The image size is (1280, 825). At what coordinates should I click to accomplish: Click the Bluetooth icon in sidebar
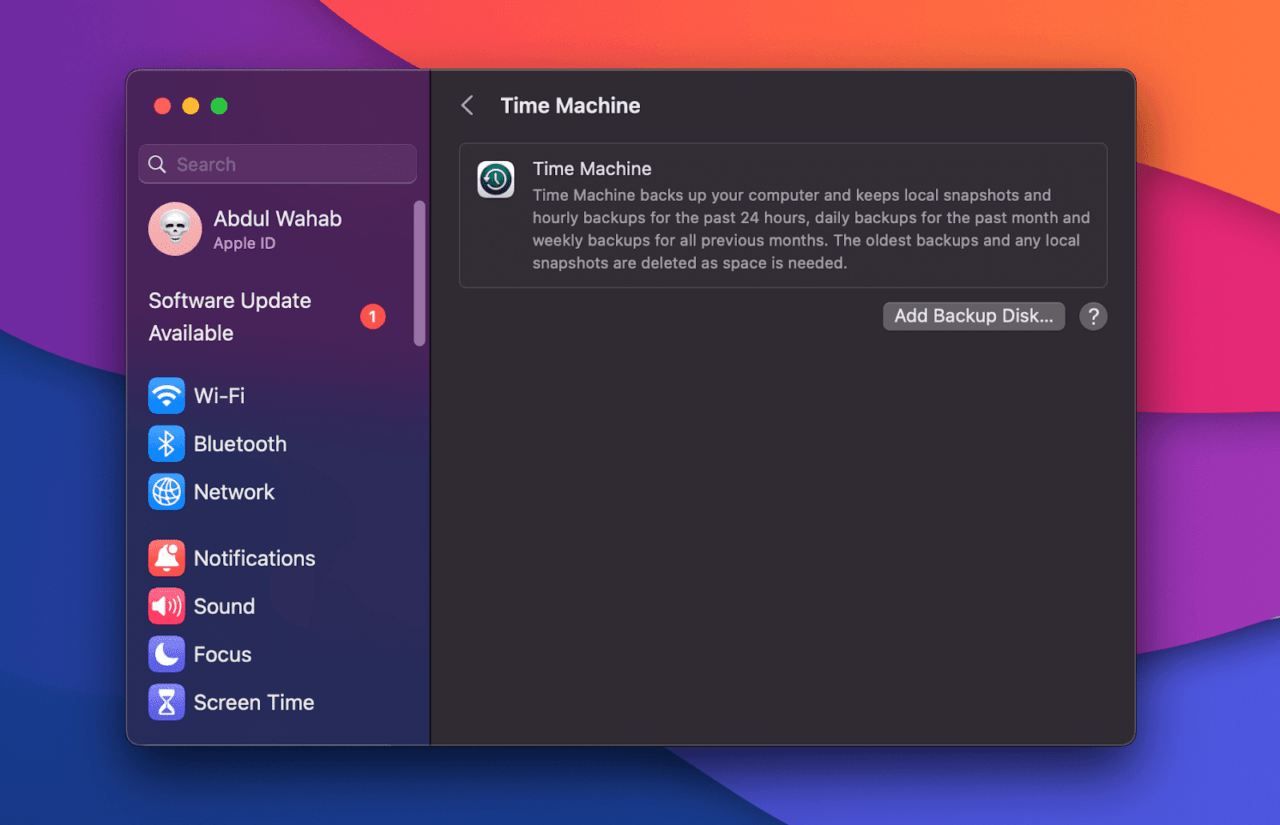pyautogui.click(x=167, y=444)
